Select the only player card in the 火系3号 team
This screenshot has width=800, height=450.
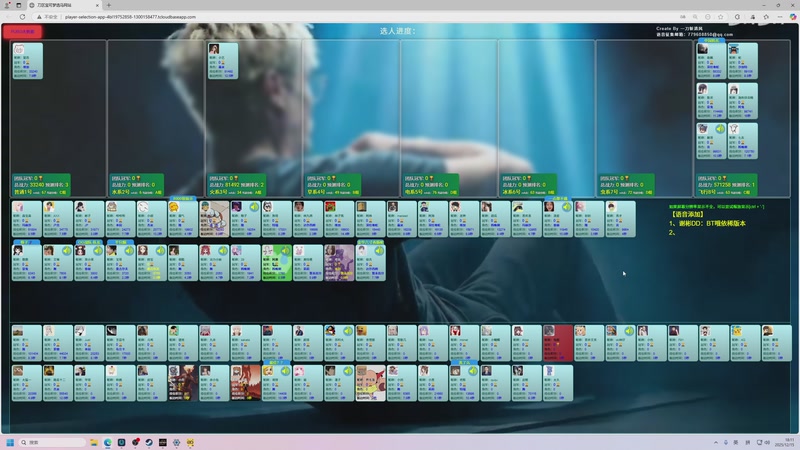pos(223,61)
